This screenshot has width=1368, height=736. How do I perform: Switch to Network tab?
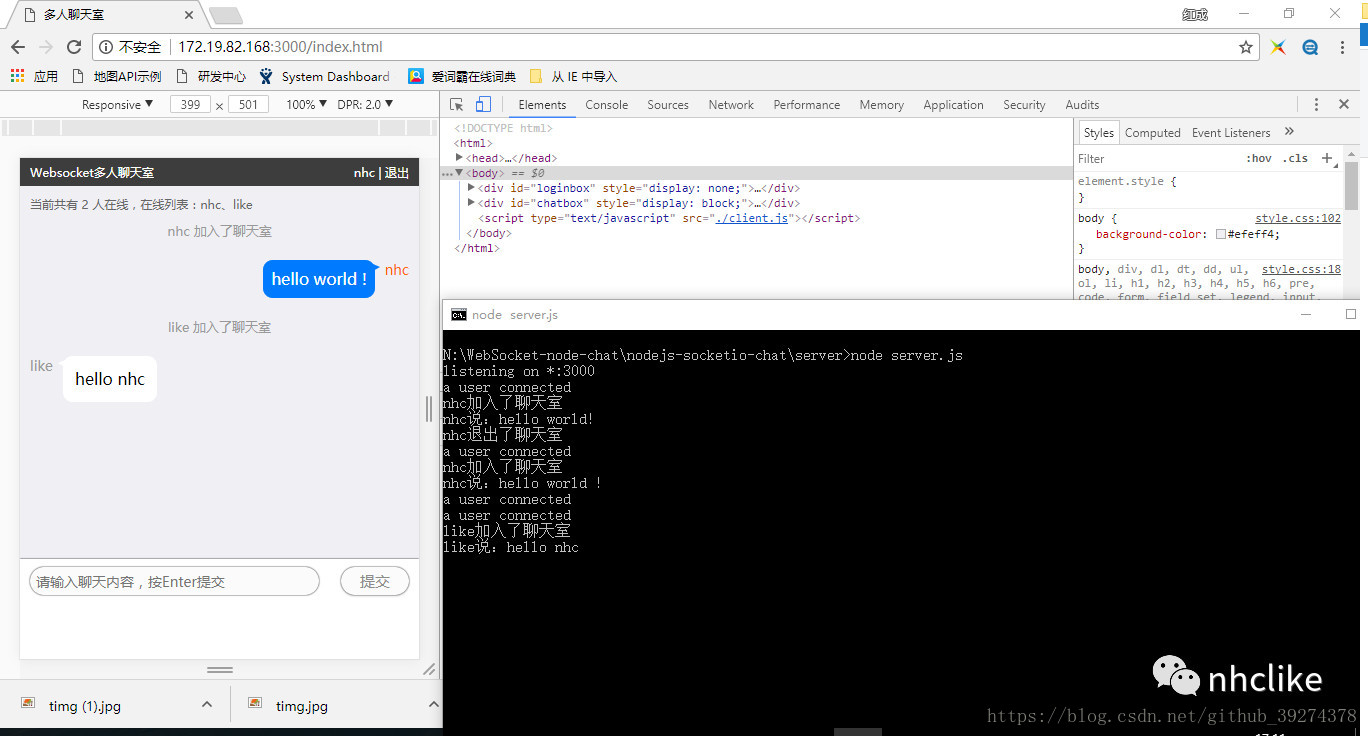pos(731,104)
